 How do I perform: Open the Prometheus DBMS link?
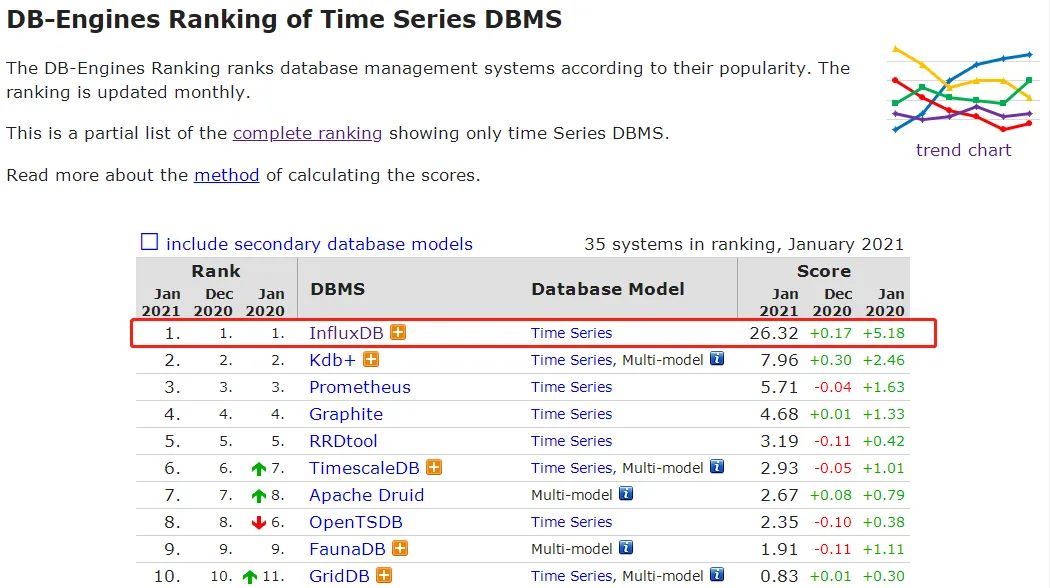pos(360,387)
